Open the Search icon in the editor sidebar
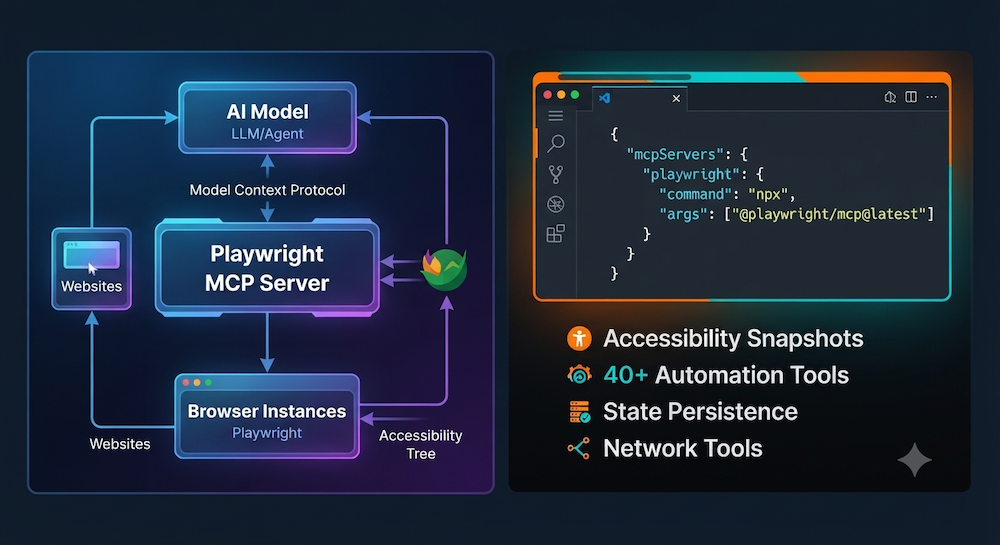 [555, 143]
